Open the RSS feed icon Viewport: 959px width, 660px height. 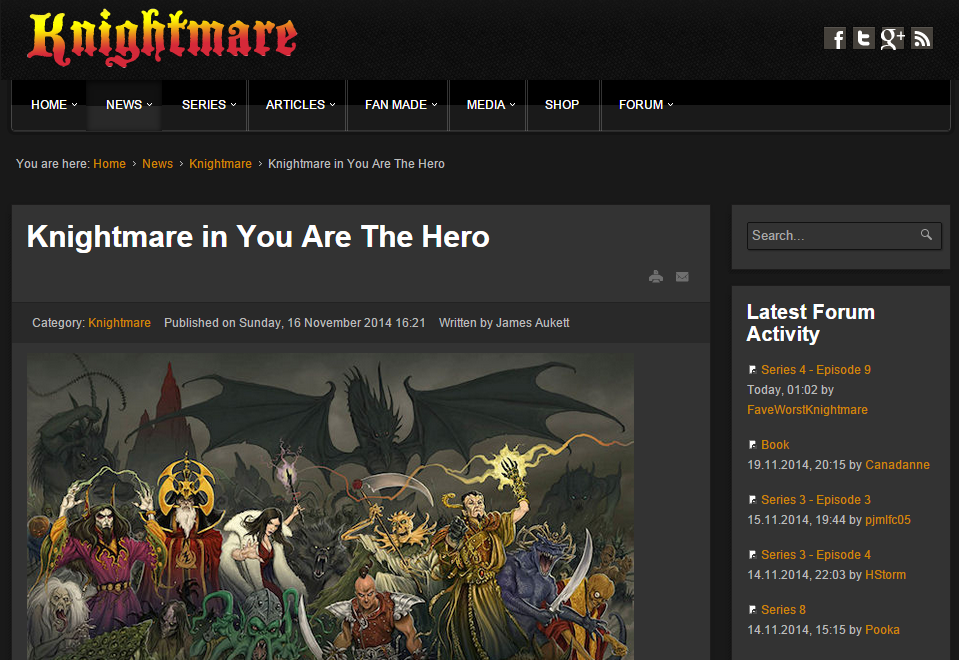[x=922, y=39]
